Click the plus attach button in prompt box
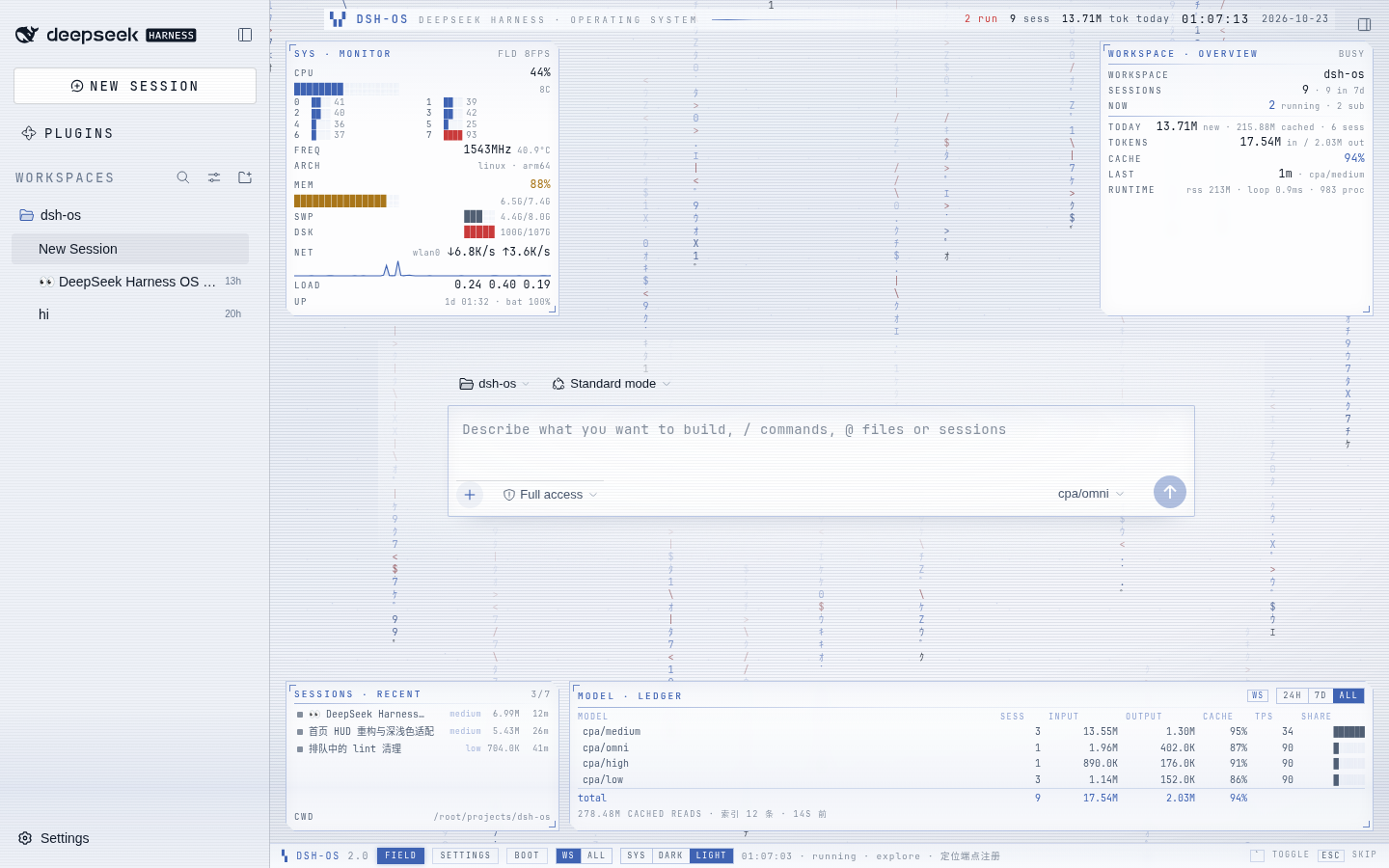Viewport: 1389px width, 868px height. (x=470, y=495)
